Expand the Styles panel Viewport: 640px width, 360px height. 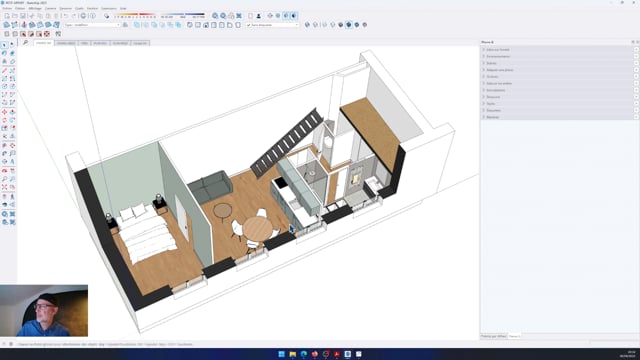(559, 104)
